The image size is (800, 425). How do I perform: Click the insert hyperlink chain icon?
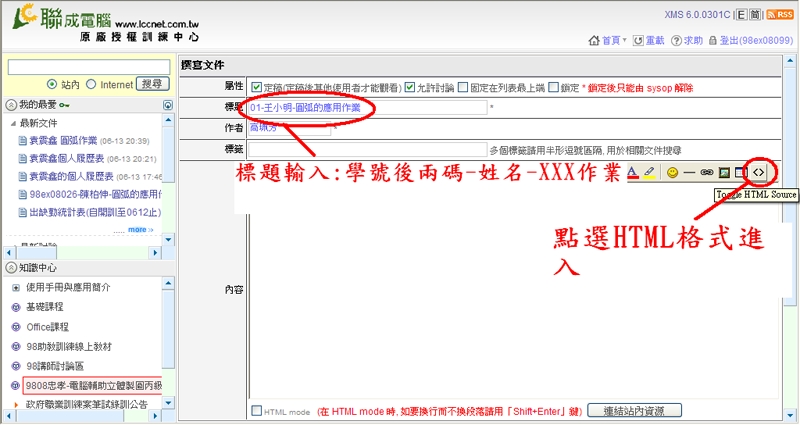point(706,172)
